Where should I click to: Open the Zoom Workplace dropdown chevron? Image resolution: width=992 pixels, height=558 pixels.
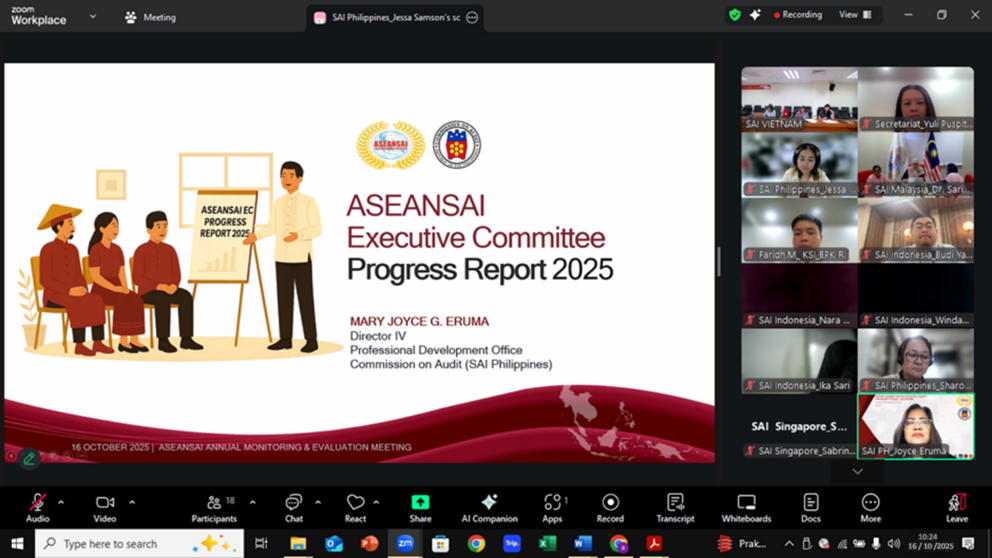93,16
